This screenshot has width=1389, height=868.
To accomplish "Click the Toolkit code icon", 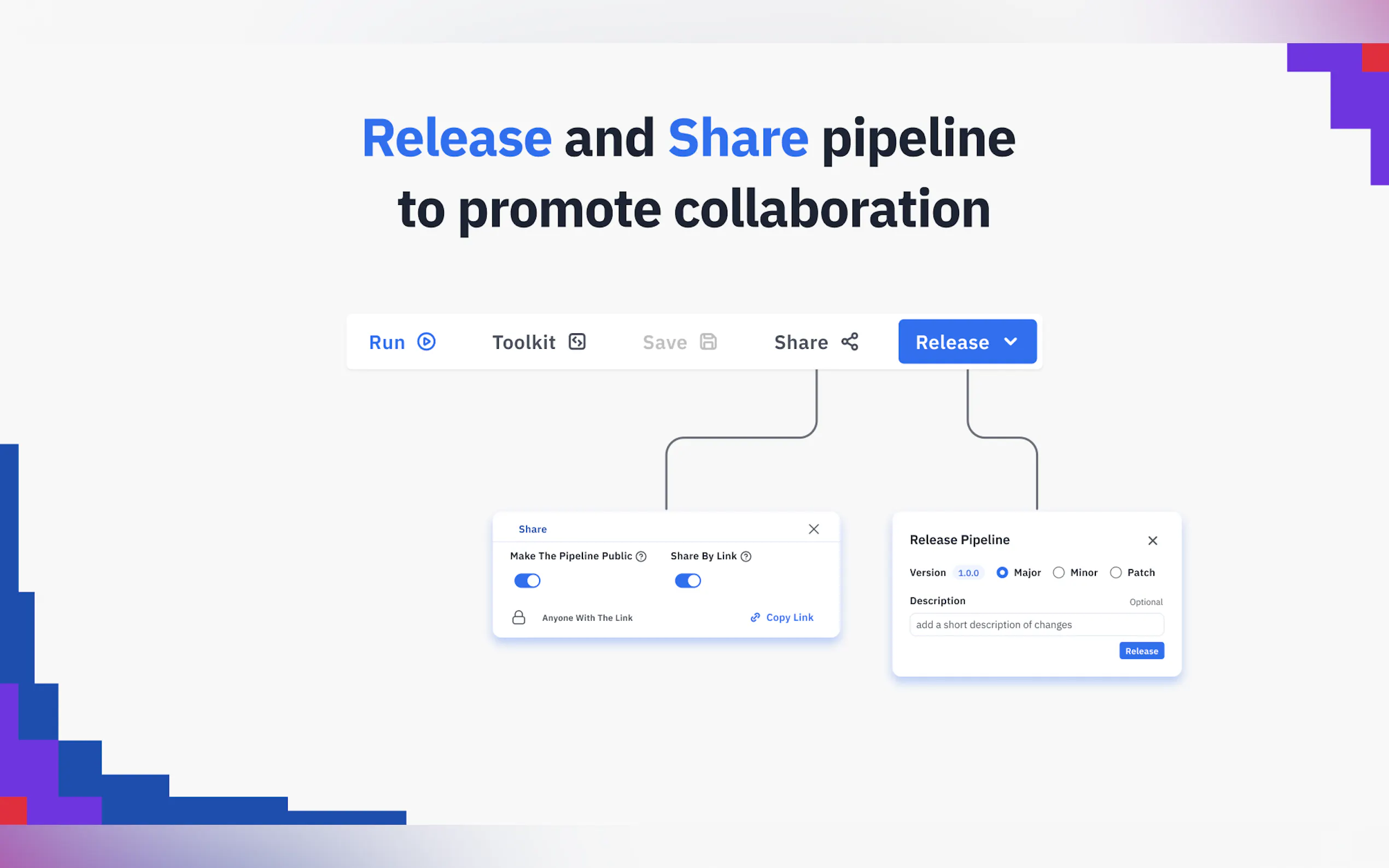I will 576,342.
